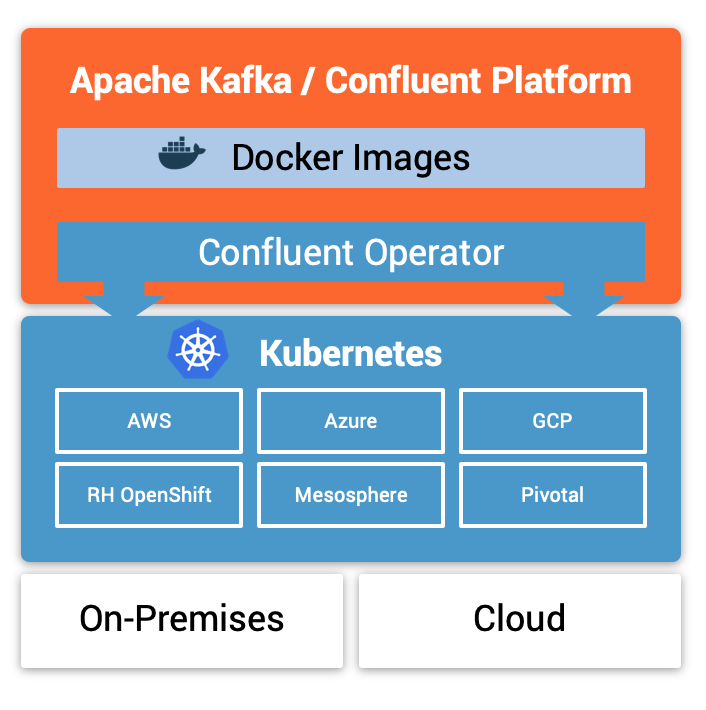Select the Confluent Operator bar
The width and height of the screenshot is (706, 710).
[x=351, y=251]
